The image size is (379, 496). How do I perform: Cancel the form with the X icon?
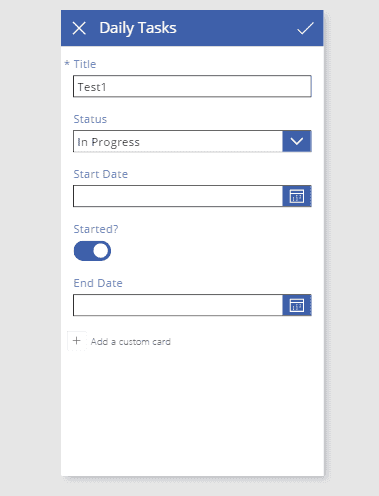[79, 28]
